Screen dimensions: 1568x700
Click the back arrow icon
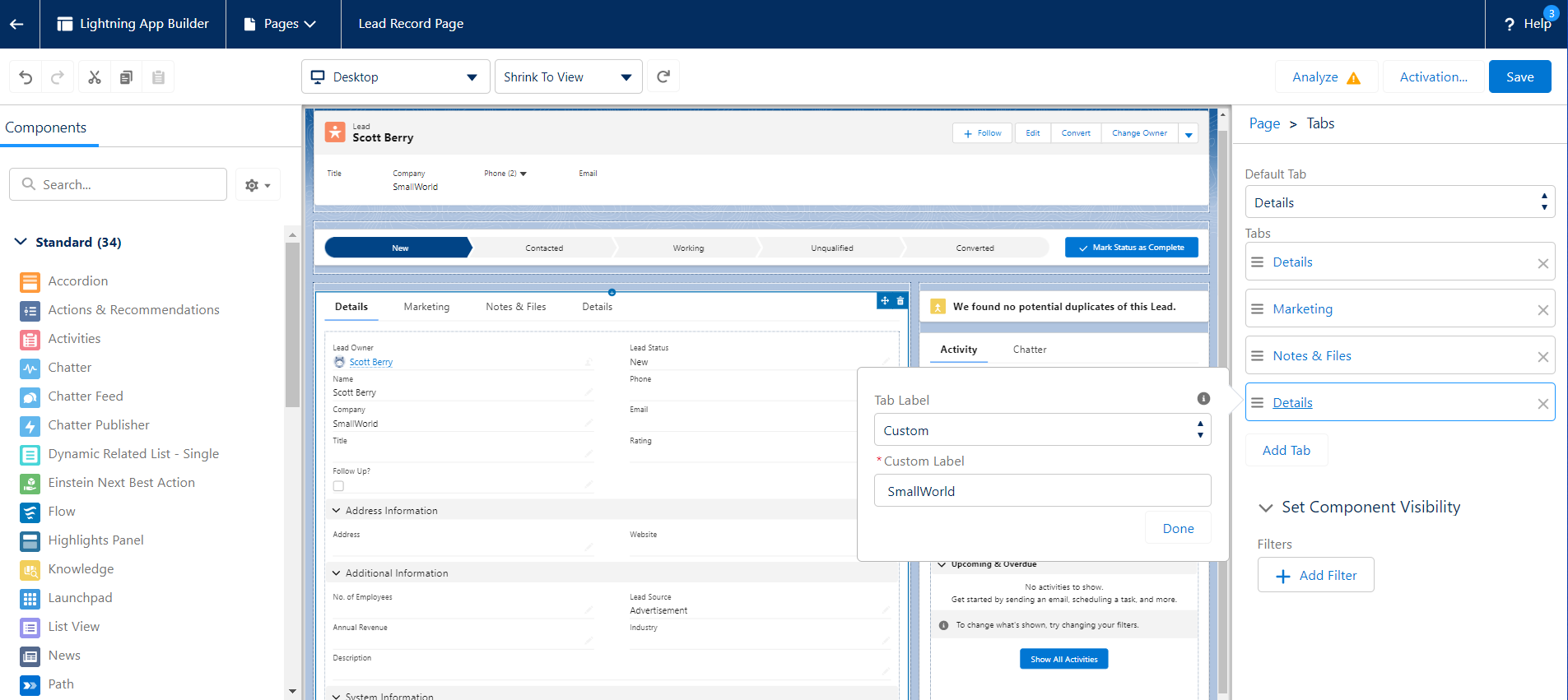tap(16, 24)
